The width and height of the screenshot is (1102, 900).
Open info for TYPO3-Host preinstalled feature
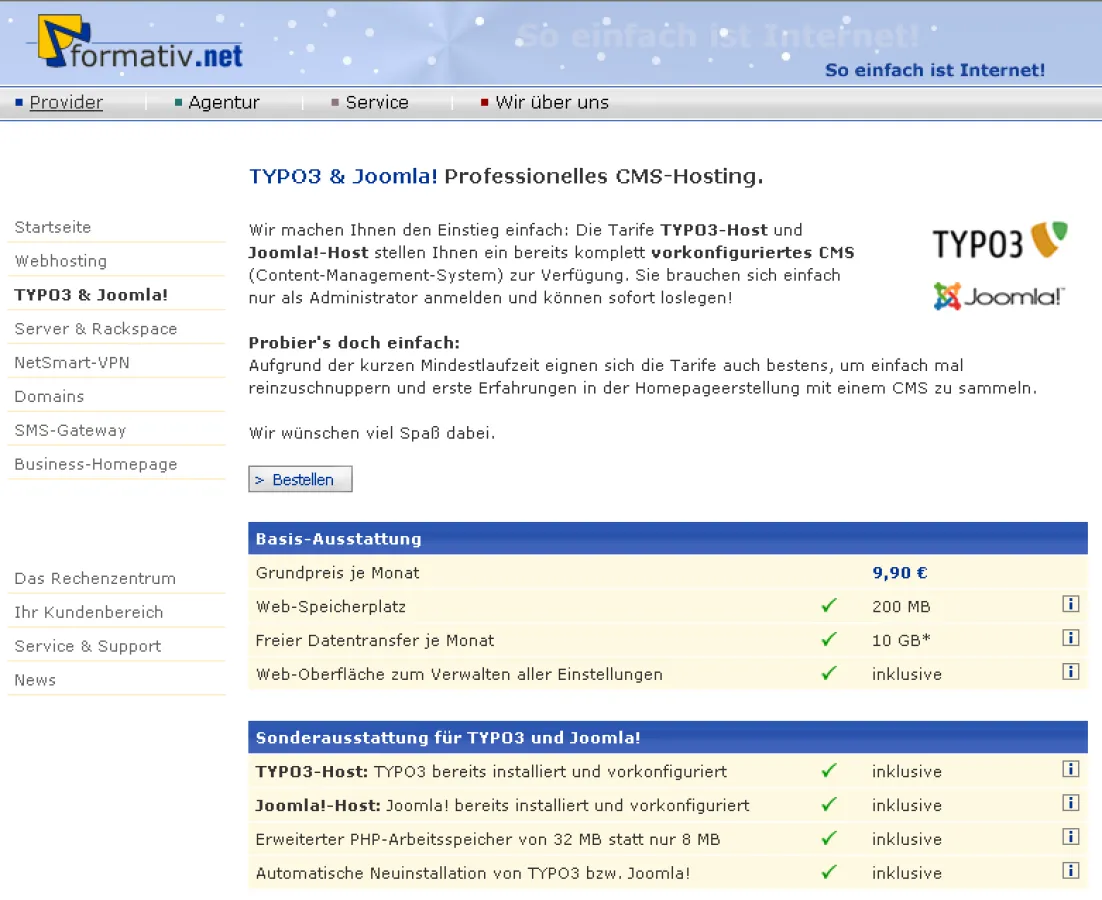1071,769
